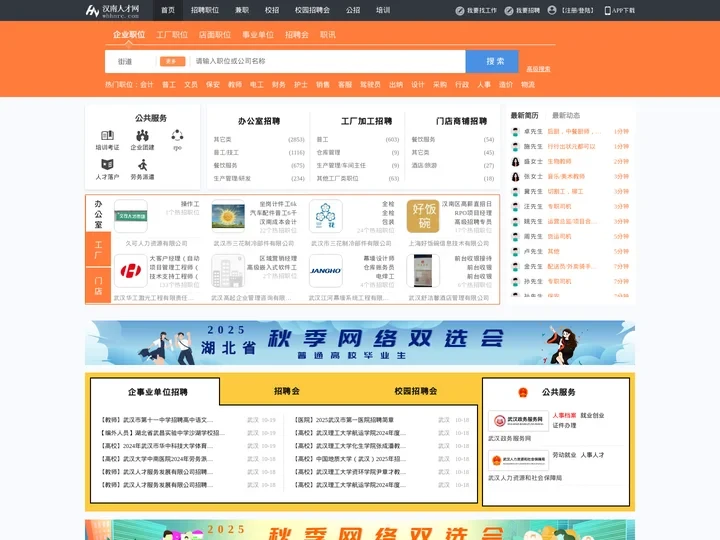Open the 职讯 search tab
The width and height of the screenshot is (720, 540).
click(328, 34)
